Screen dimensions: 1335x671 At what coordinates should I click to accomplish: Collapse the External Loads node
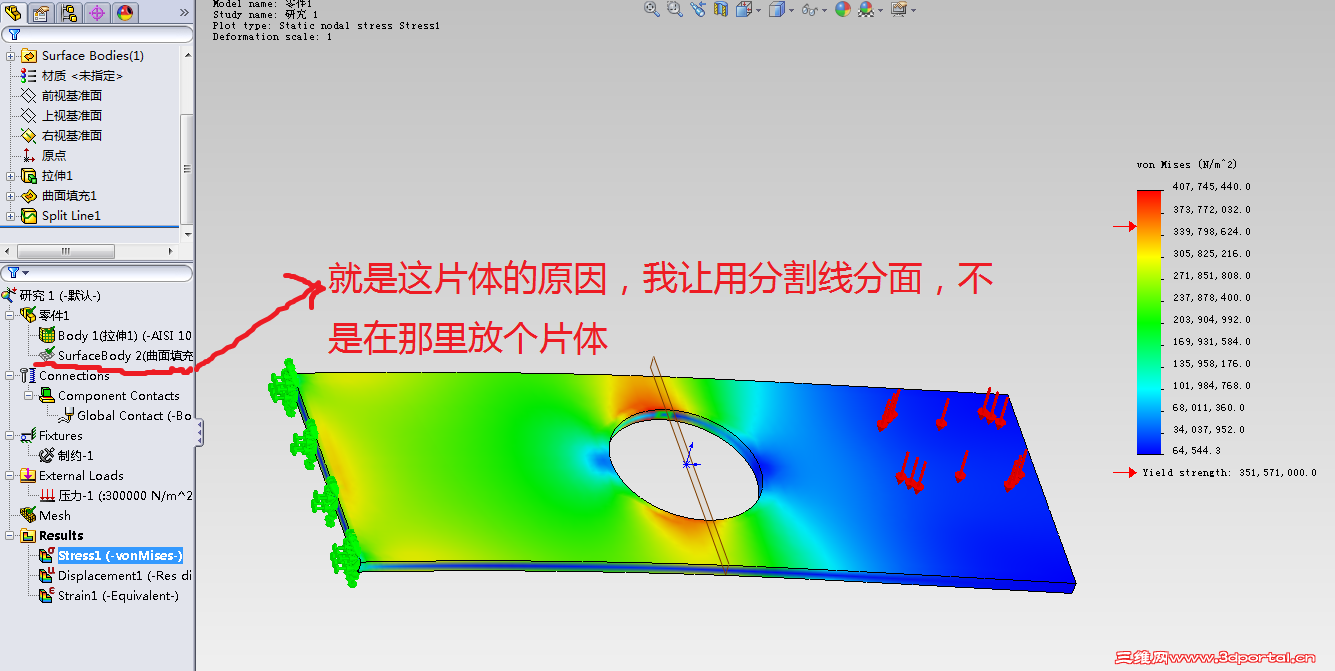pyautogui.click(x=11, y=476)
